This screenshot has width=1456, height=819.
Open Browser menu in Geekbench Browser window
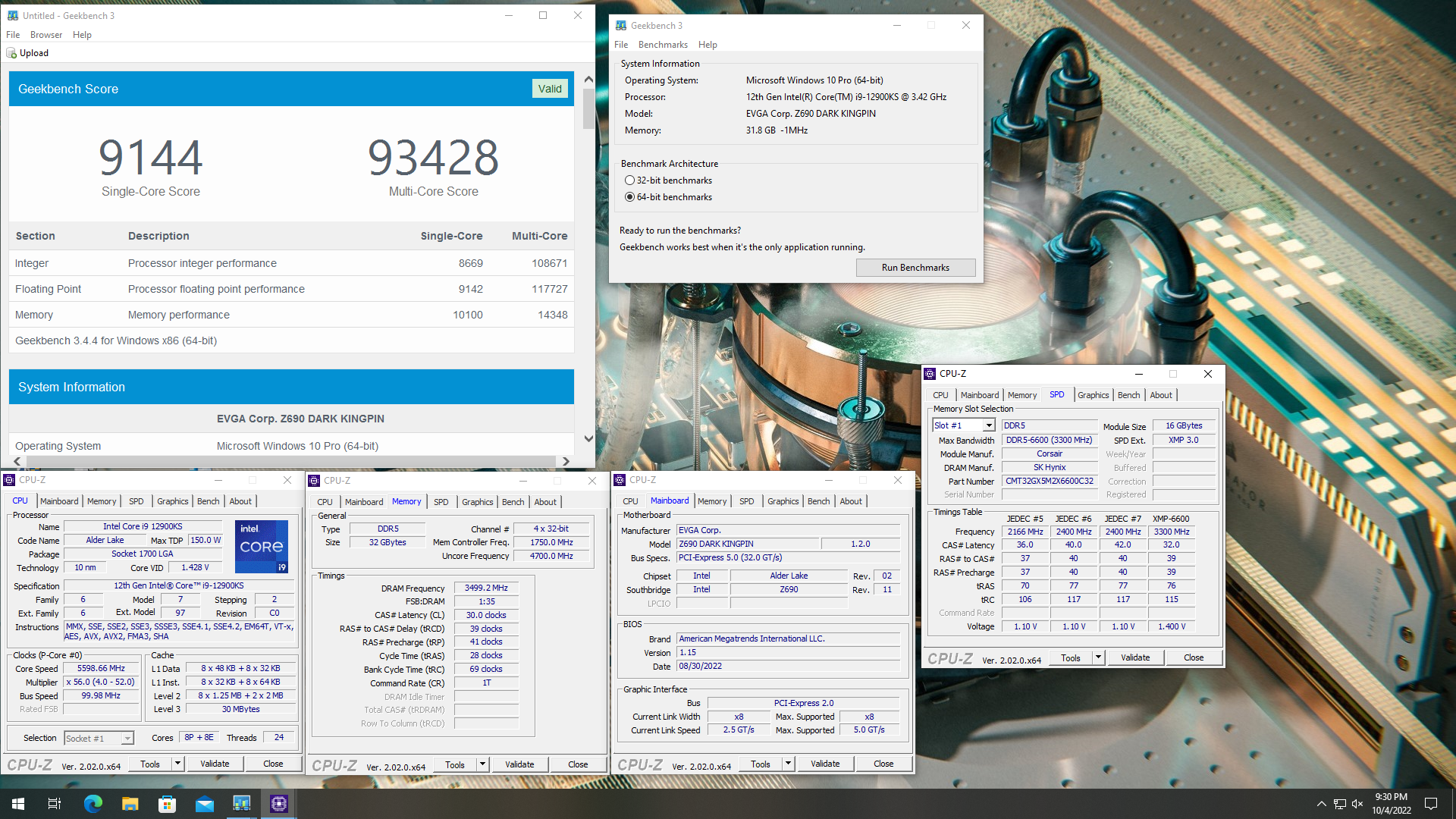(46, 35)
